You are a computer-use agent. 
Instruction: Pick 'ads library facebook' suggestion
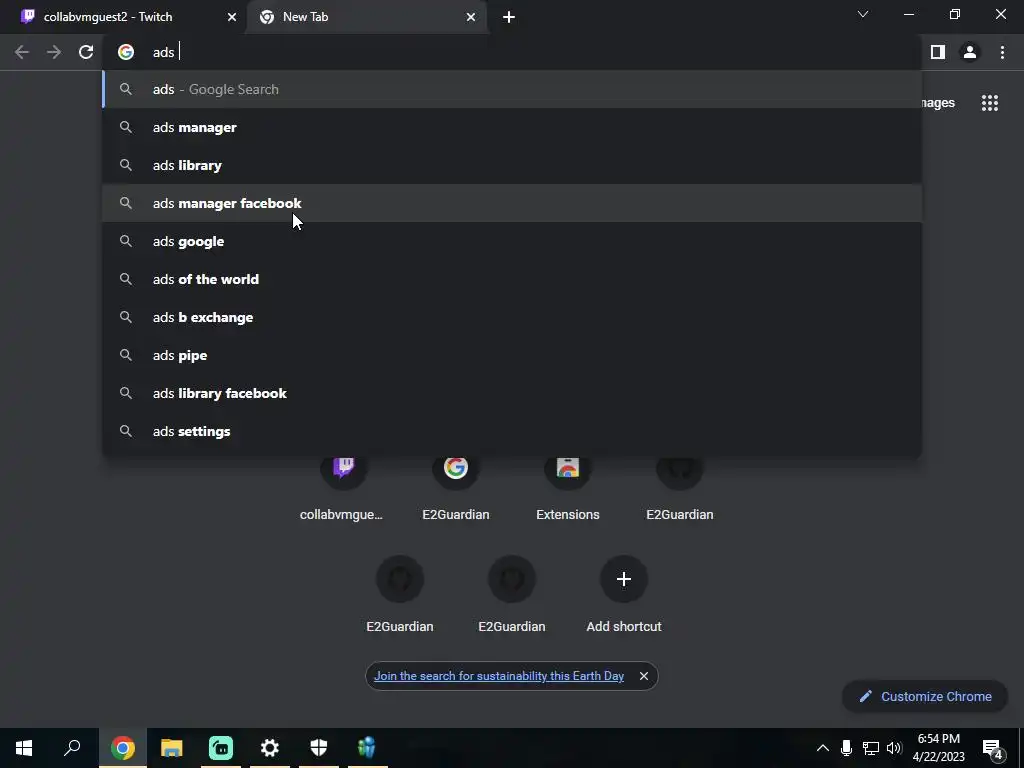coord(512,393)
